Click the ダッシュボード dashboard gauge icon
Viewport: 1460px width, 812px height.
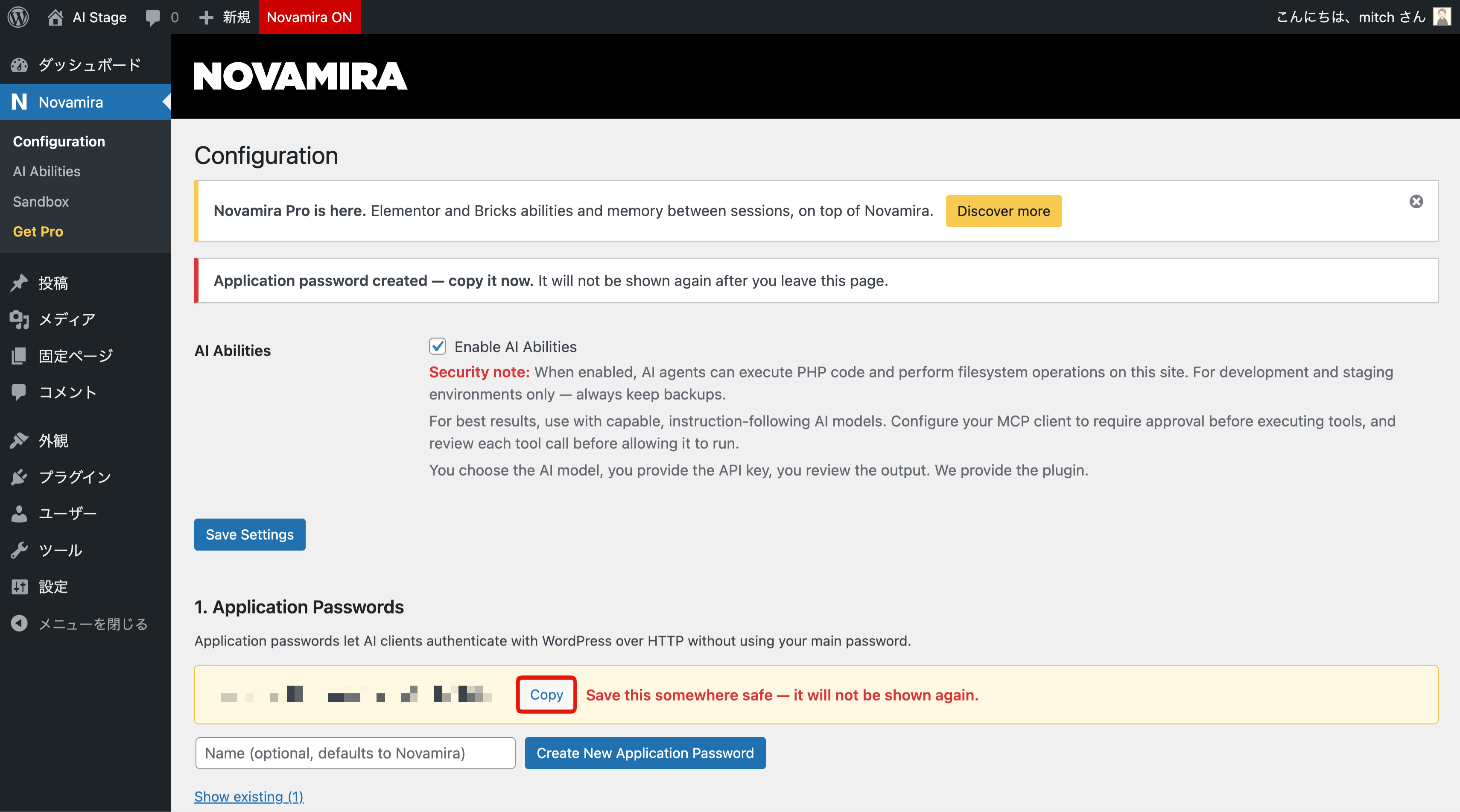(x=19, y=65)
